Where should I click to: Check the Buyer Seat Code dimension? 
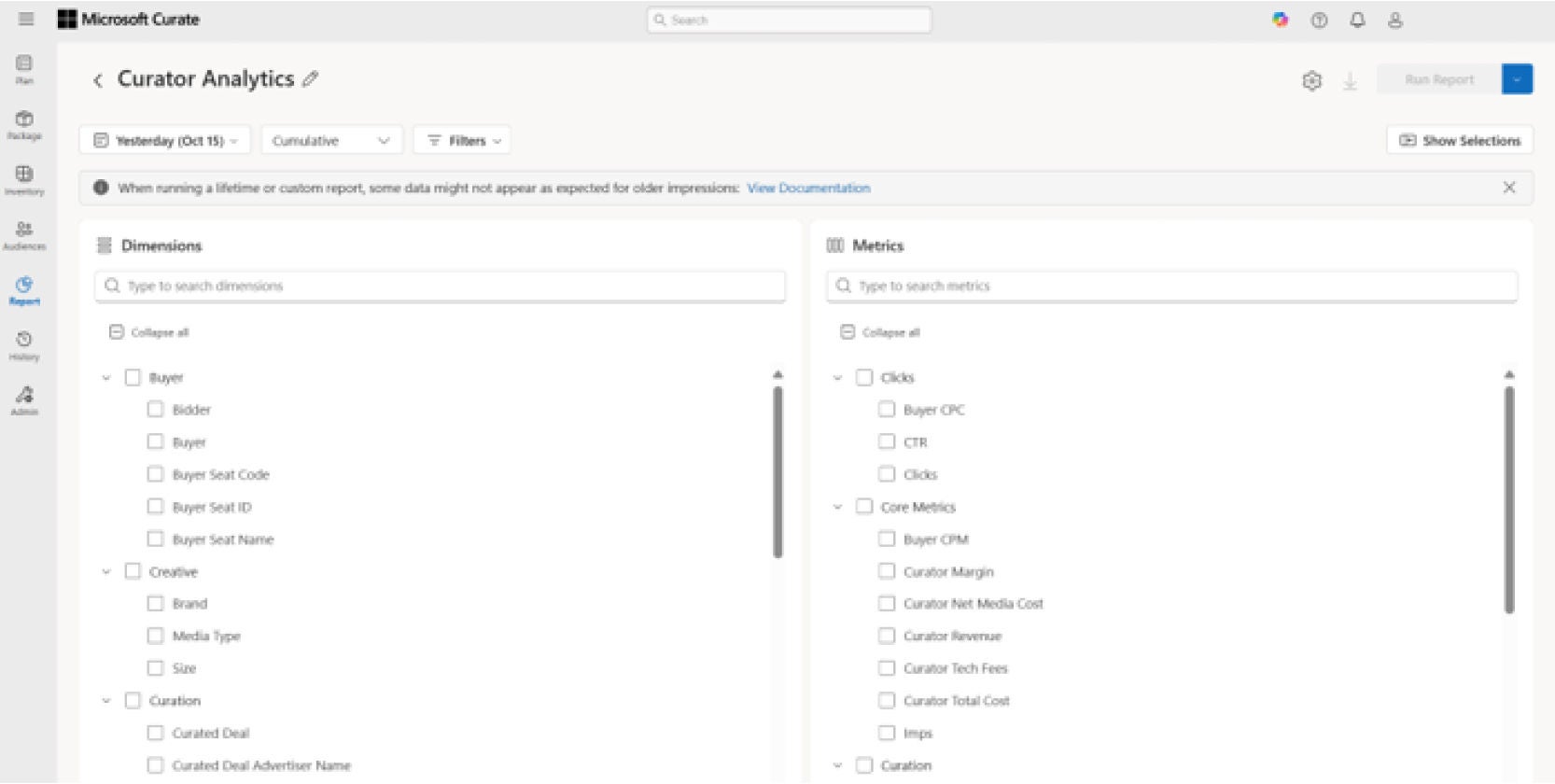pyautogui.click(x=155, y=474)
